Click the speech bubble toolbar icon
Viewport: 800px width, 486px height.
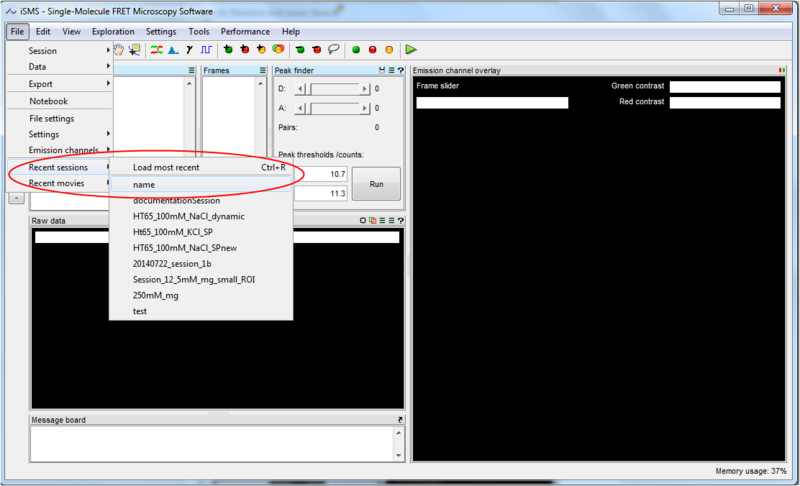click(334, 49)
